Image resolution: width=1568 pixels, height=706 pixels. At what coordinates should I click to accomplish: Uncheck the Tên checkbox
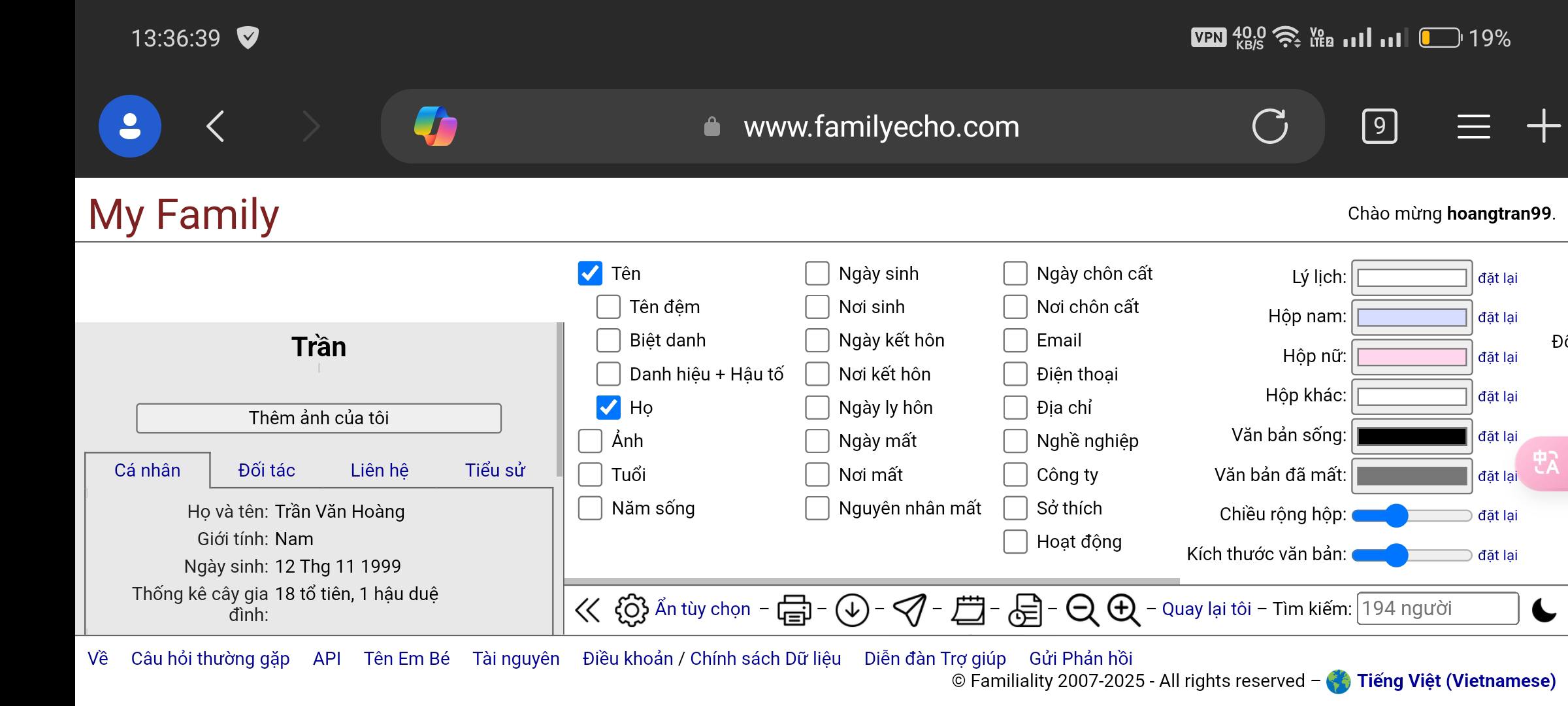pyautogui.click(x=590, y=273)
